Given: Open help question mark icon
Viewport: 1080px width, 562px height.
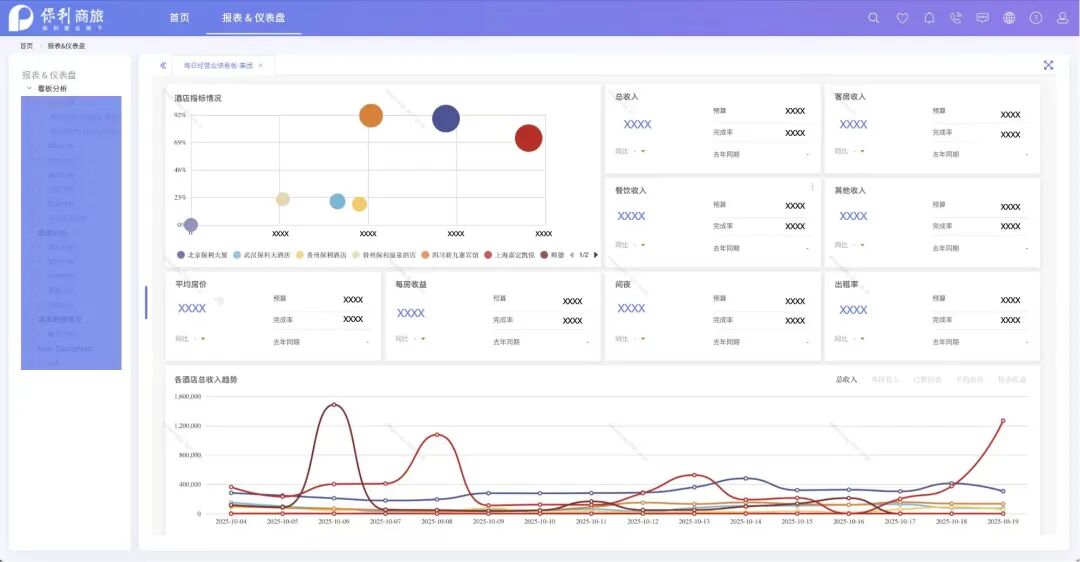Looking at the screenshot, I should (1035, 18).
